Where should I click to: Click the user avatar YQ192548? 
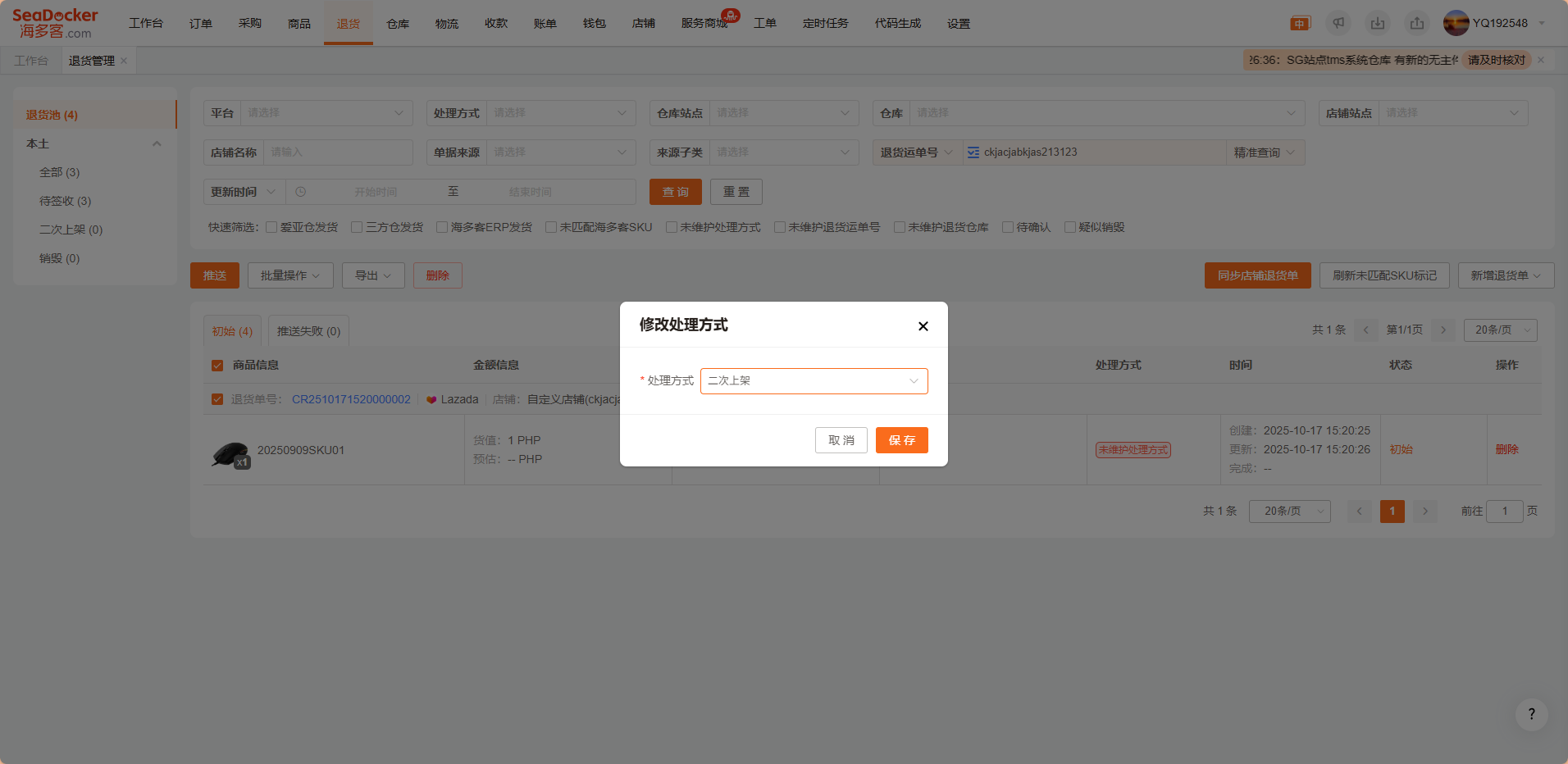click(1456, 23)
